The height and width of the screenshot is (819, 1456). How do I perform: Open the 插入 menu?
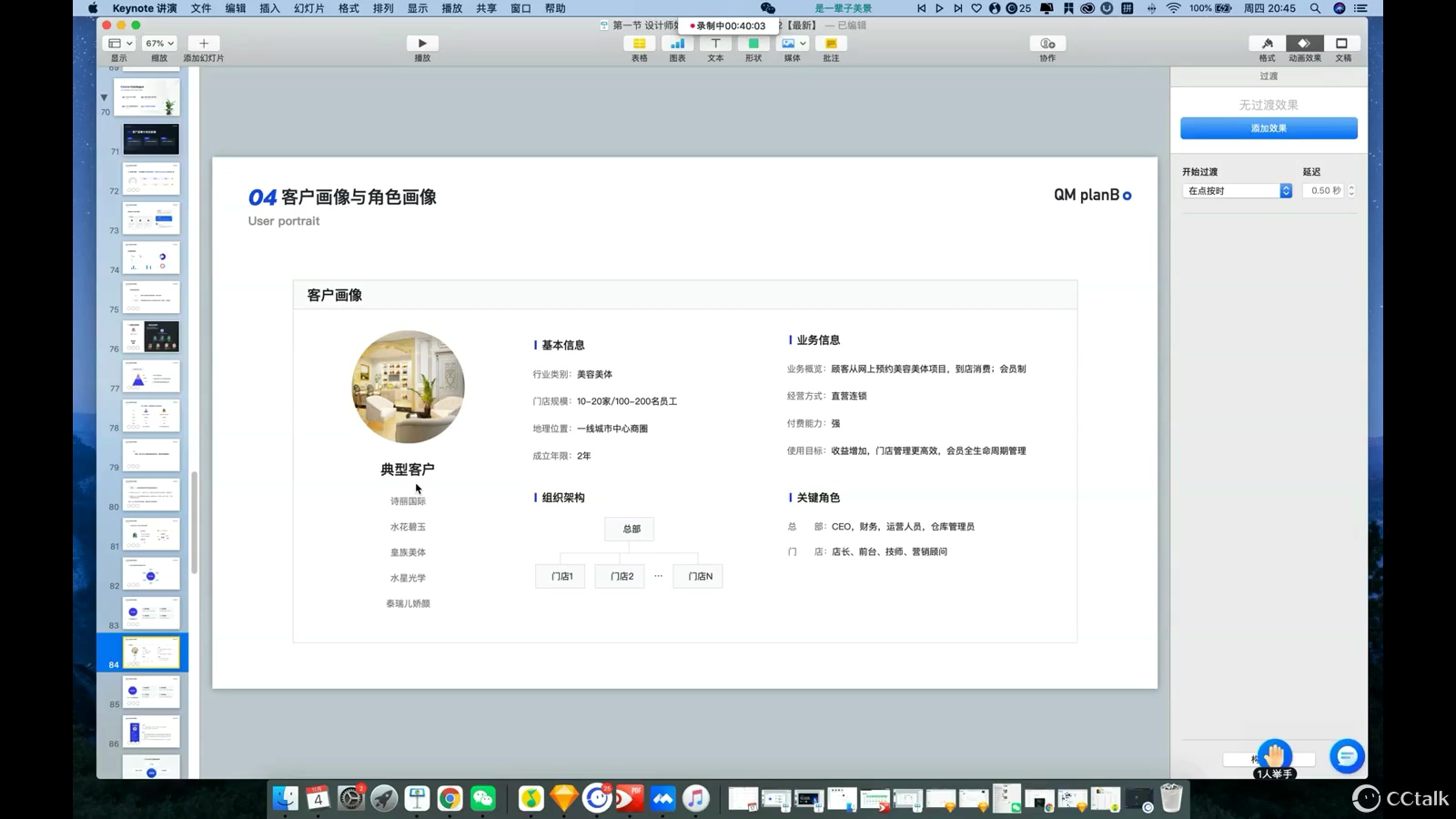point(269,8)
